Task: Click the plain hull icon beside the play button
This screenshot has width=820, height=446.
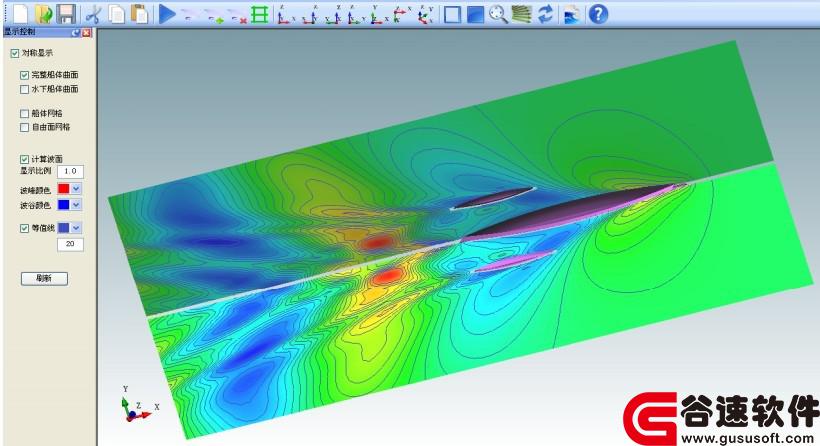Action: click(189, 15)
